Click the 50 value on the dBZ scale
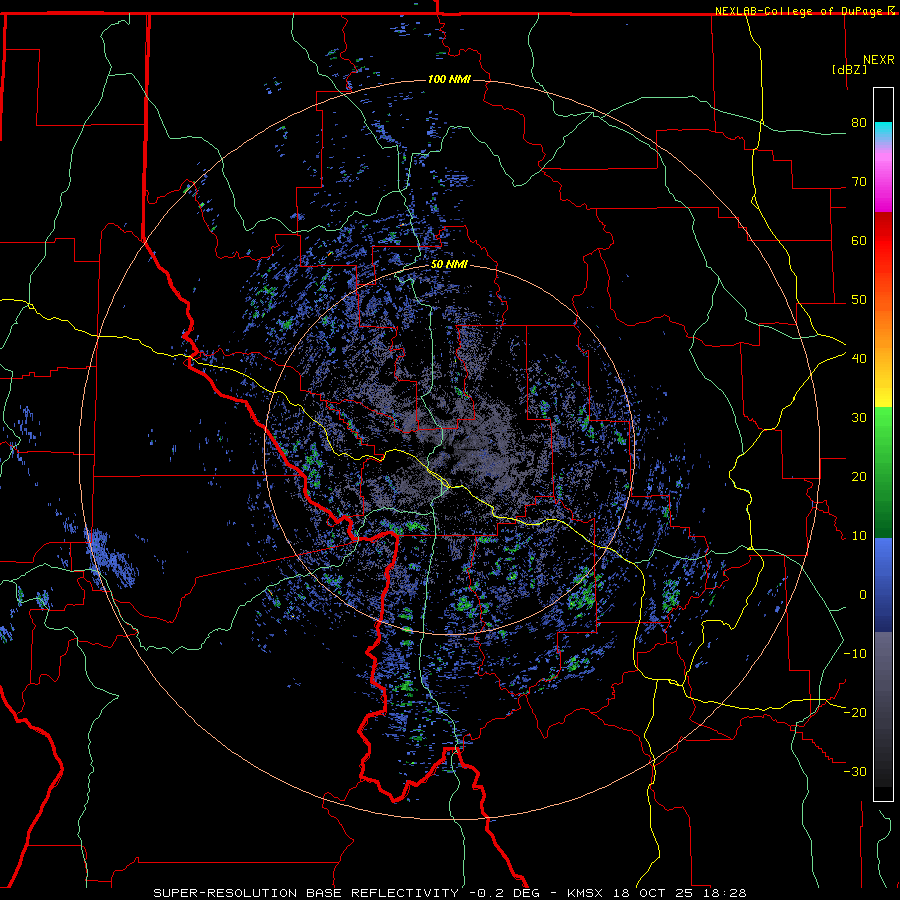Viewport: 900px width, 900px height. point(859,300)
